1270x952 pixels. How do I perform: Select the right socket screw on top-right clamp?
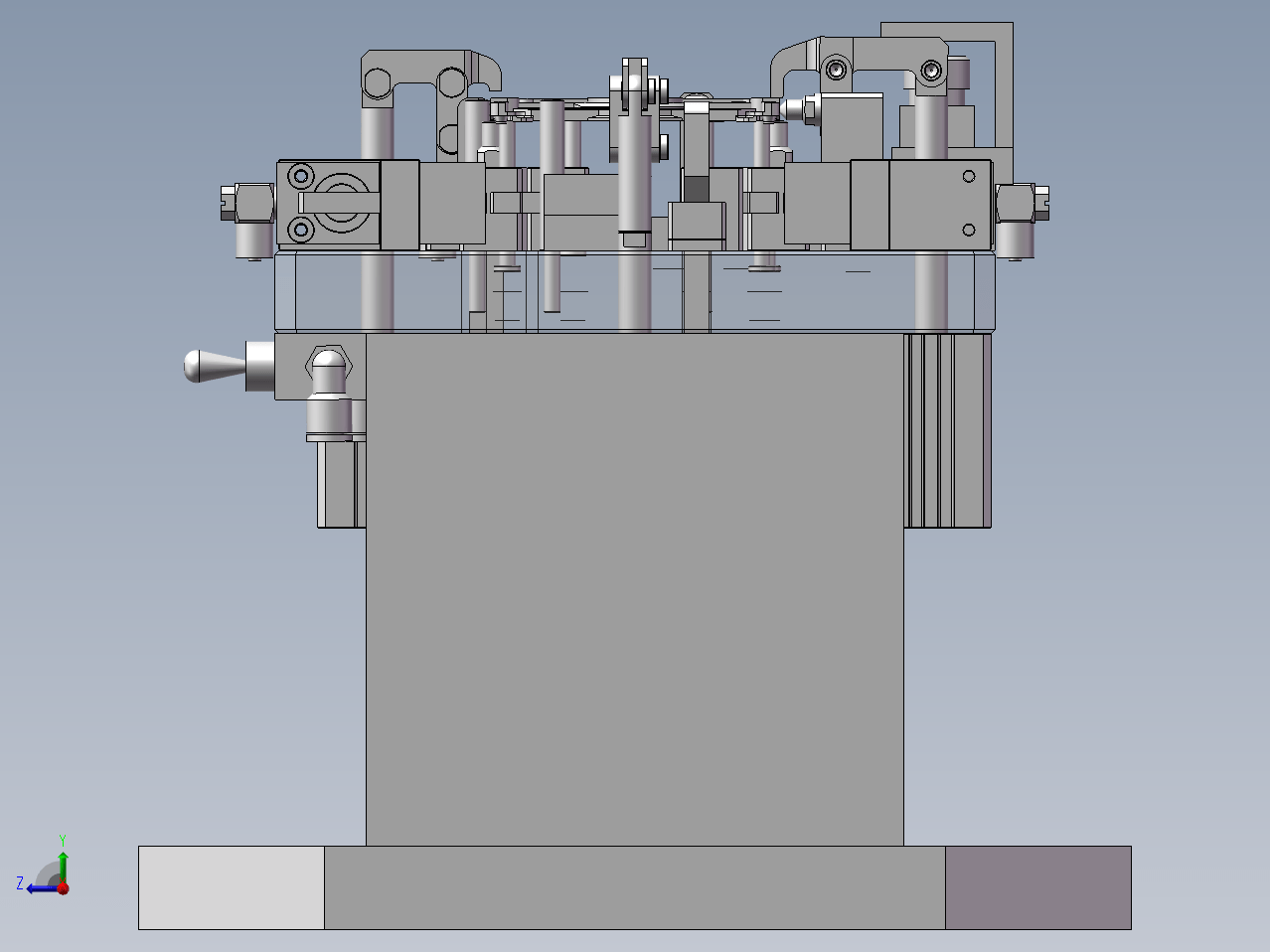tap(931, 70)
